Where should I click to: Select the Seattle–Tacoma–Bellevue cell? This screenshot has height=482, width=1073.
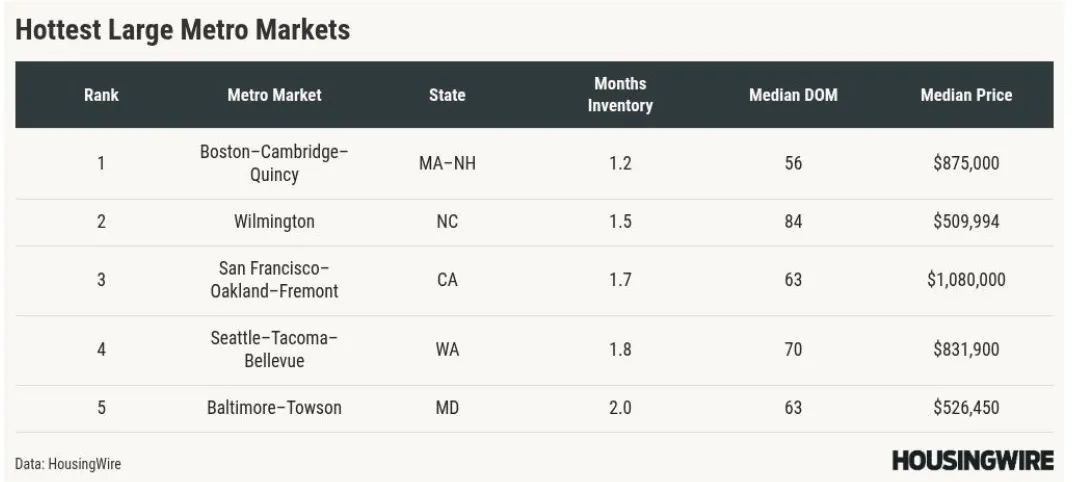[x=274, y=349]
